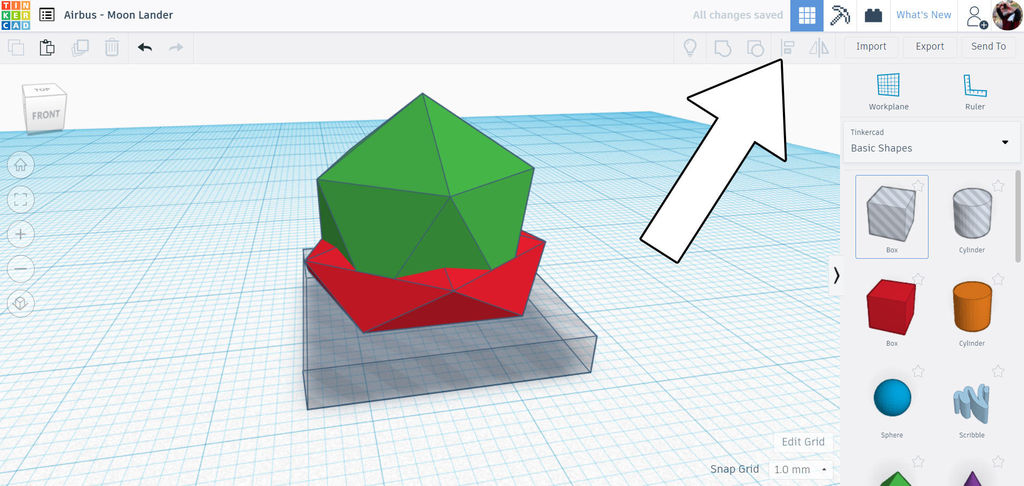Select the Workplane tool
The image size is (1024, 486).
tap(888, 91)
